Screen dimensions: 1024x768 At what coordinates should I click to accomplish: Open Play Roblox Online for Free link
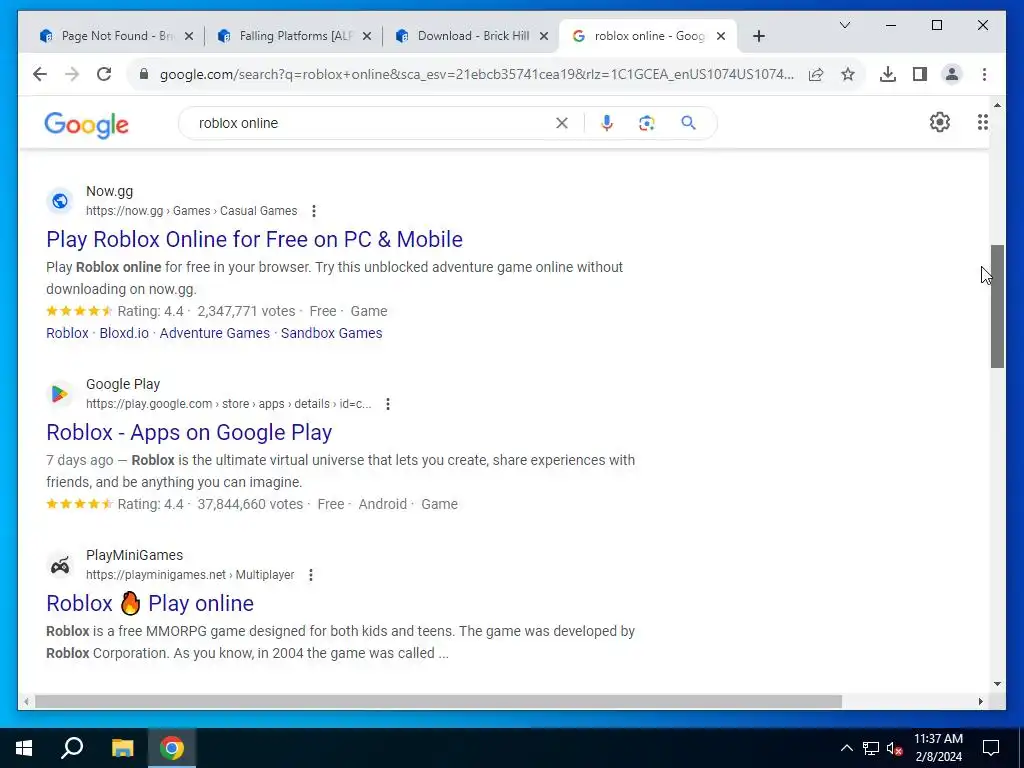point(255,240)
